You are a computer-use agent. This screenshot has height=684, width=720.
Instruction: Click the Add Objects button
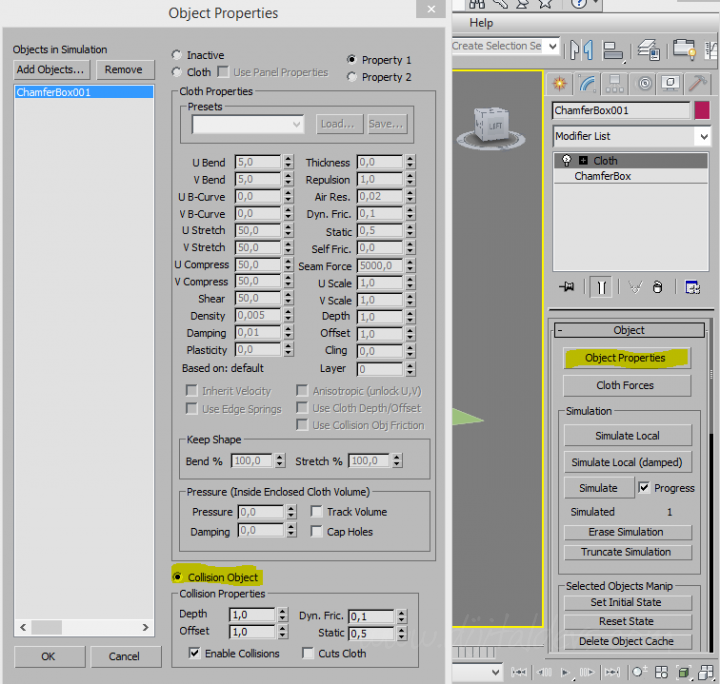(50, 70)
